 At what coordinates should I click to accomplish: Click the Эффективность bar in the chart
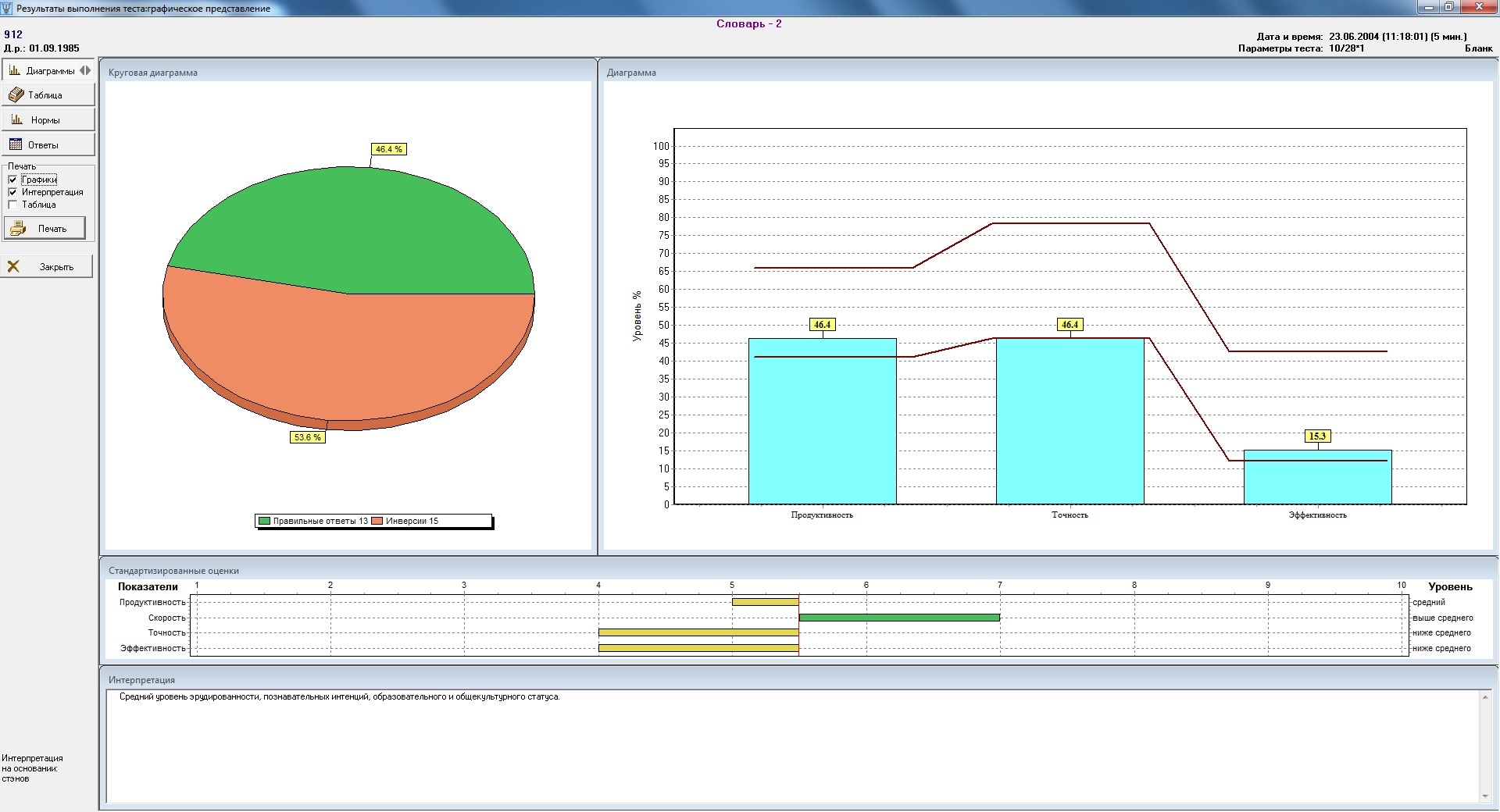coord(1317,477)
